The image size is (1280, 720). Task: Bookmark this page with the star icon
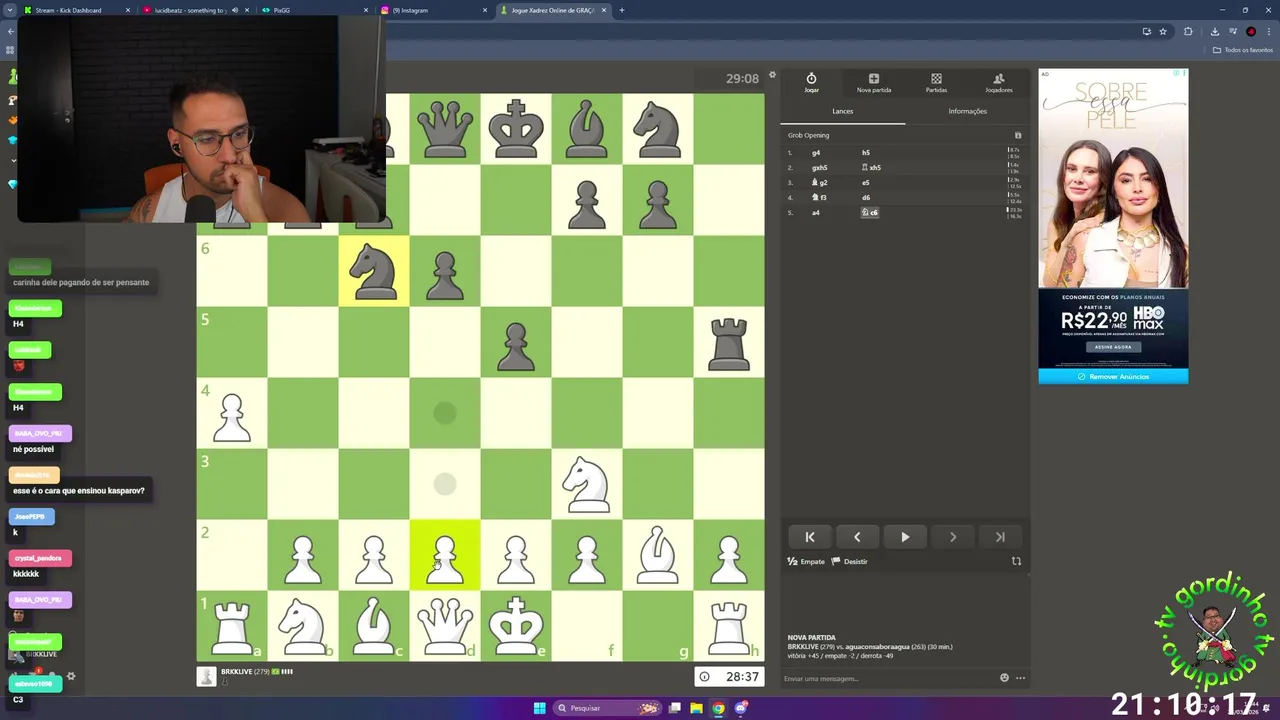pyautogui.click(x=1163, y=31)
